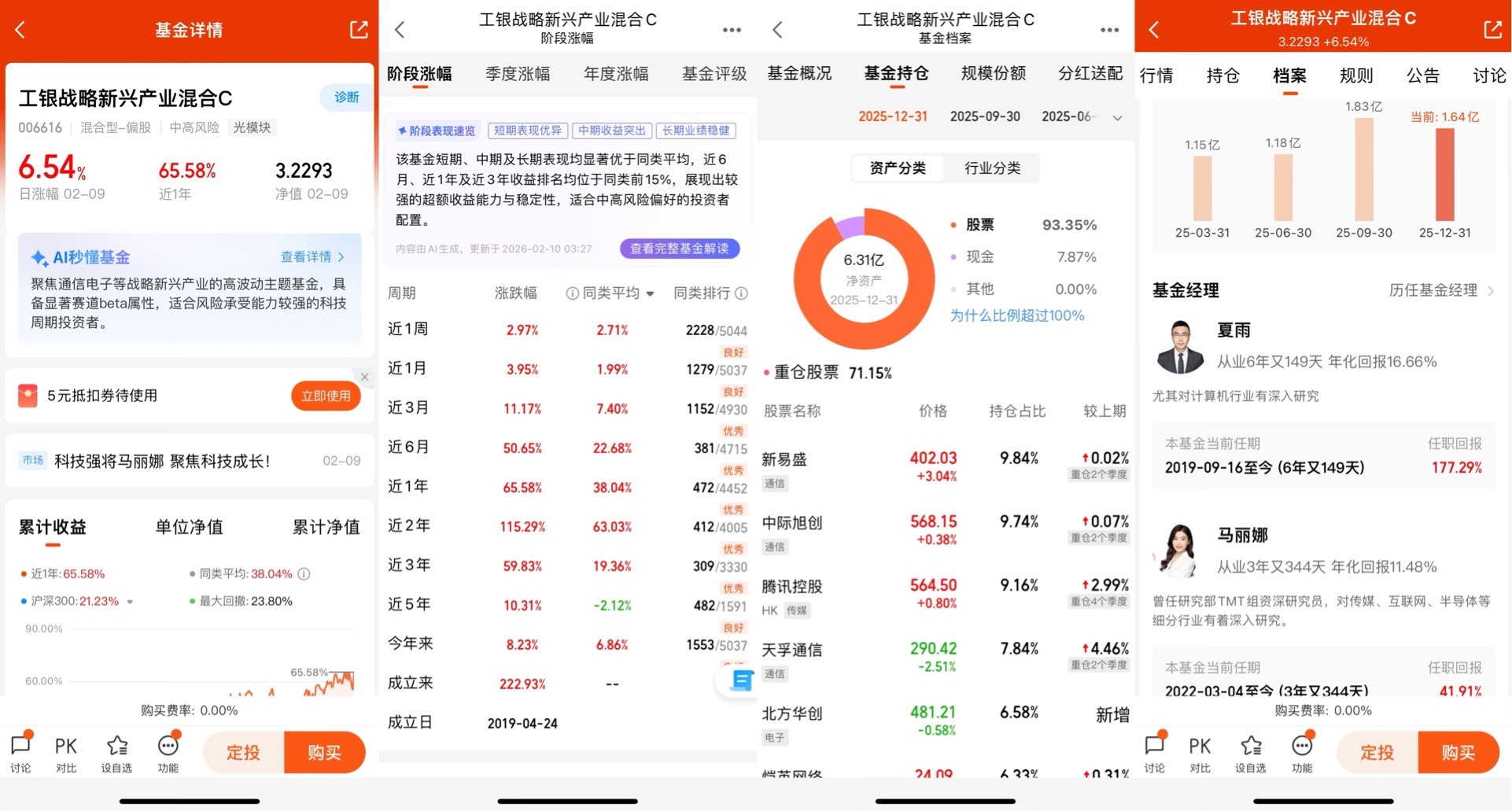Tap 长期业绩稳健 tag
This screenshot has height=811, width=1512.
coord(696,131)
